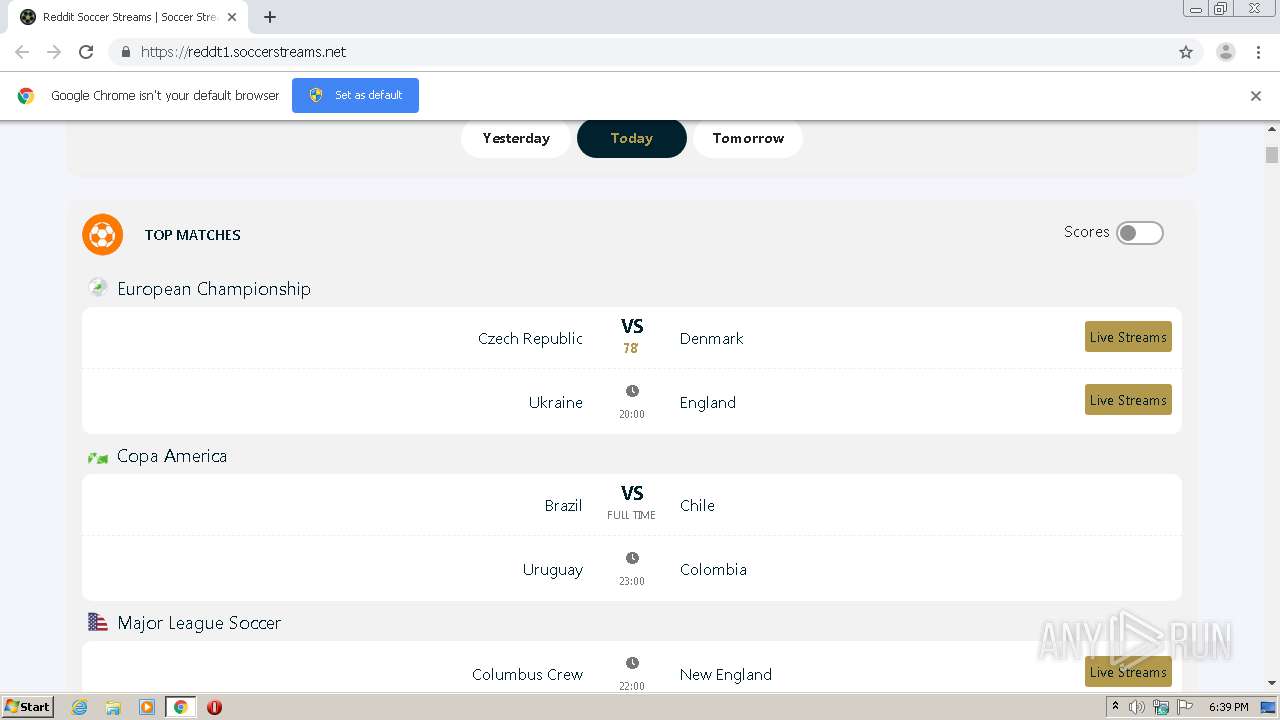Launch Internet Explorer from taskbar
Viewport: 1280px width, 720px height.
80,707
